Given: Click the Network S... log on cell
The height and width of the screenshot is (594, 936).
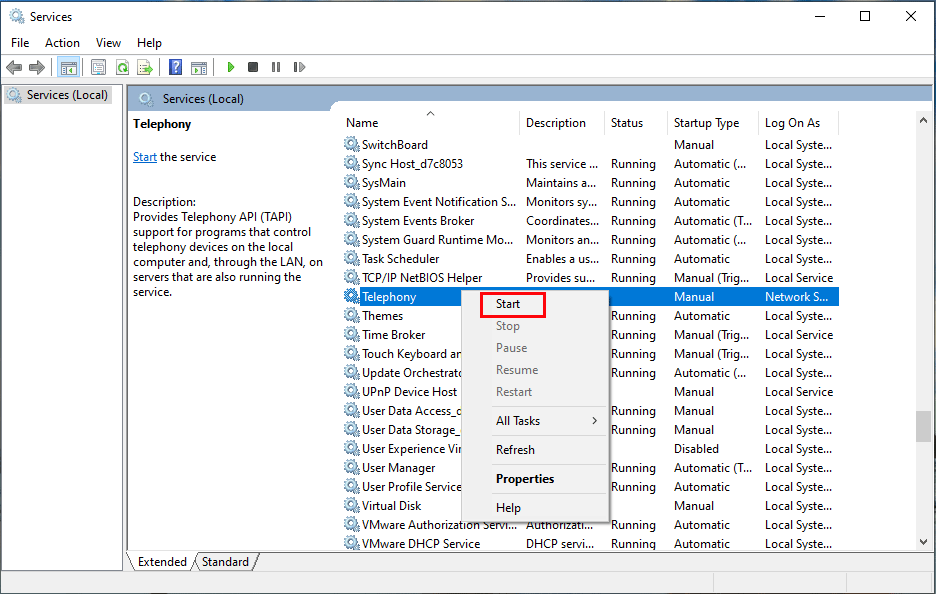Looking at the screenshot, I should 796,297.
